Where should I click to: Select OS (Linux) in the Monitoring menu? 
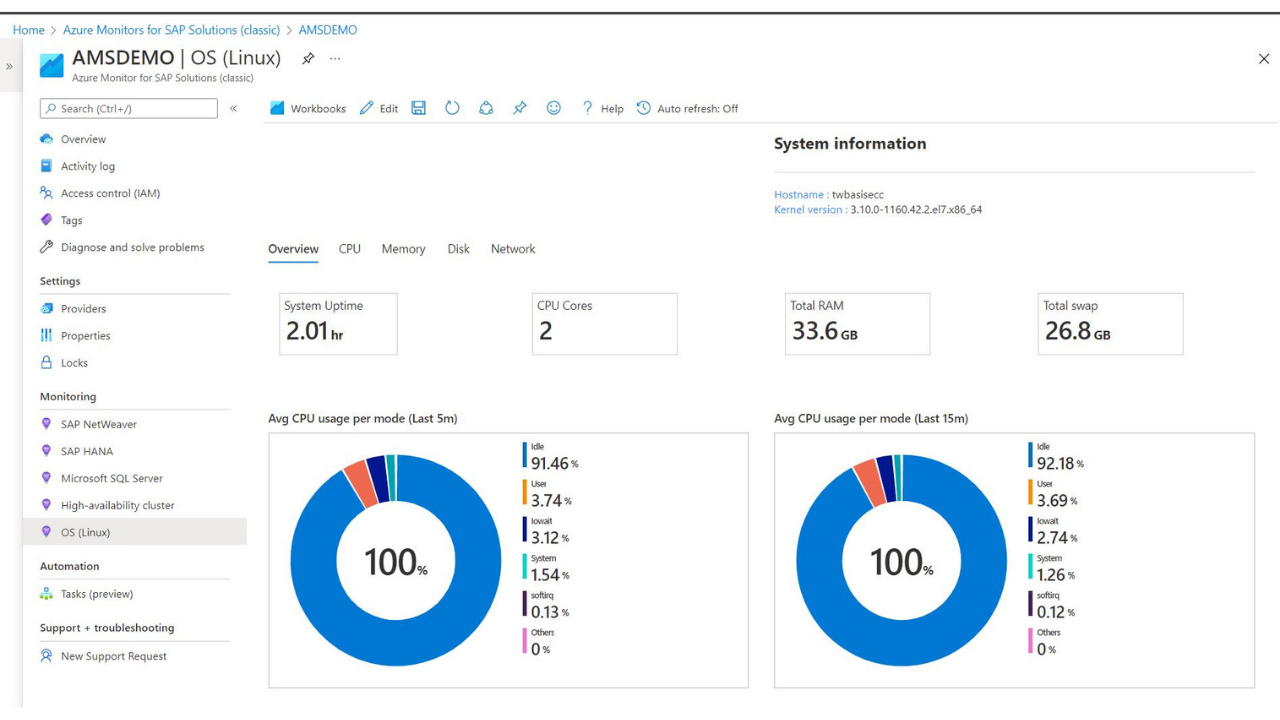click(135, 532)
